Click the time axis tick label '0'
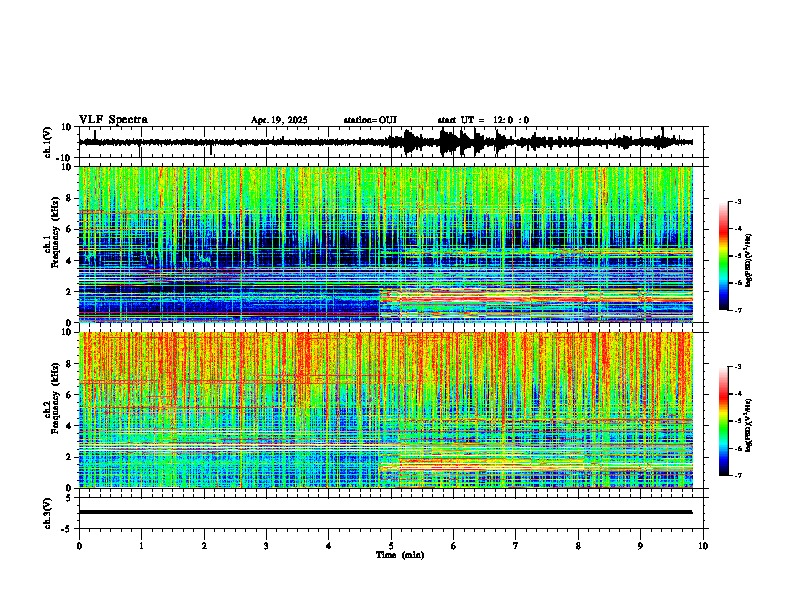Screen dimensions: 792x612 pos(79,546)
